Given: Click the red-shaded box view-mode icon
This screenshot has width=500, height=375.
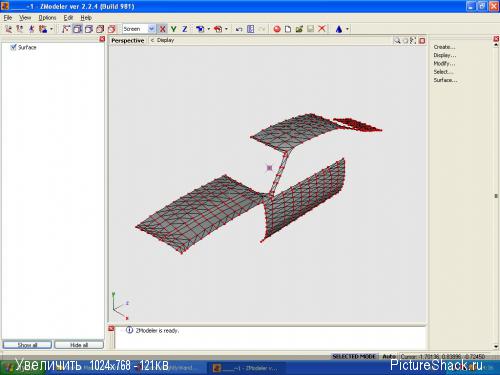Looking at the screenshot, I should coord(100,29).
